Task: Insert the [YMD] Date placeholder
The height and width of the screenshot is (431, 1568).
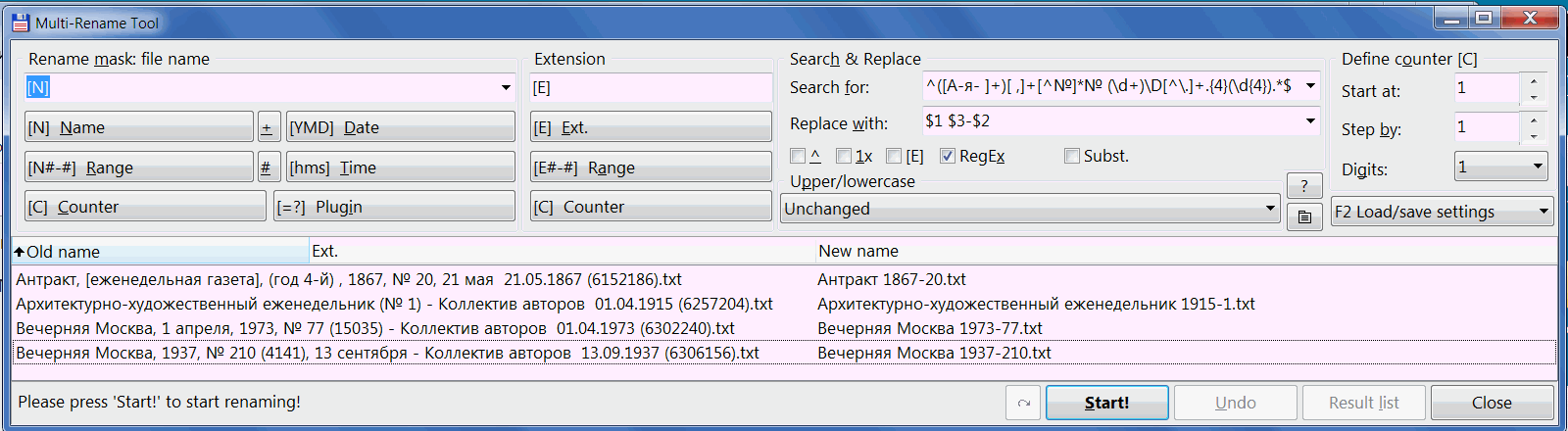Action: (x=401, y=127)
